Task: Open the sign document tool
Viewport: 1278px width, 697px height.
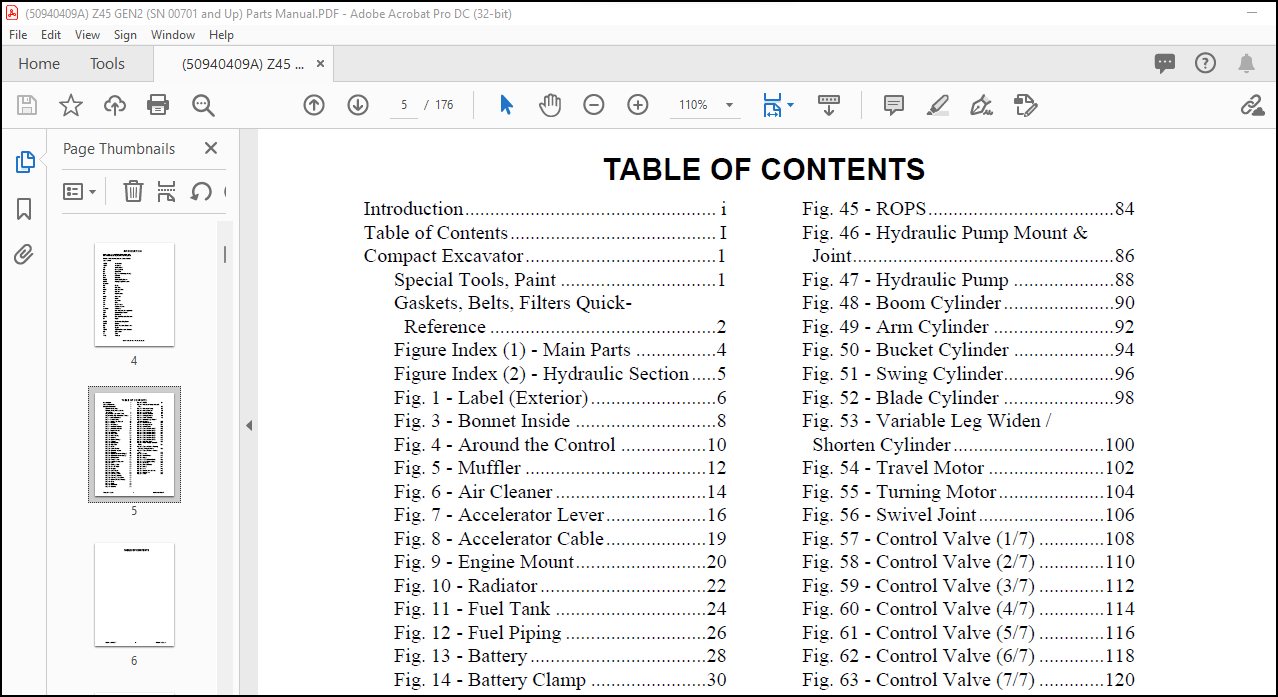Action: [x=981, y=105]
